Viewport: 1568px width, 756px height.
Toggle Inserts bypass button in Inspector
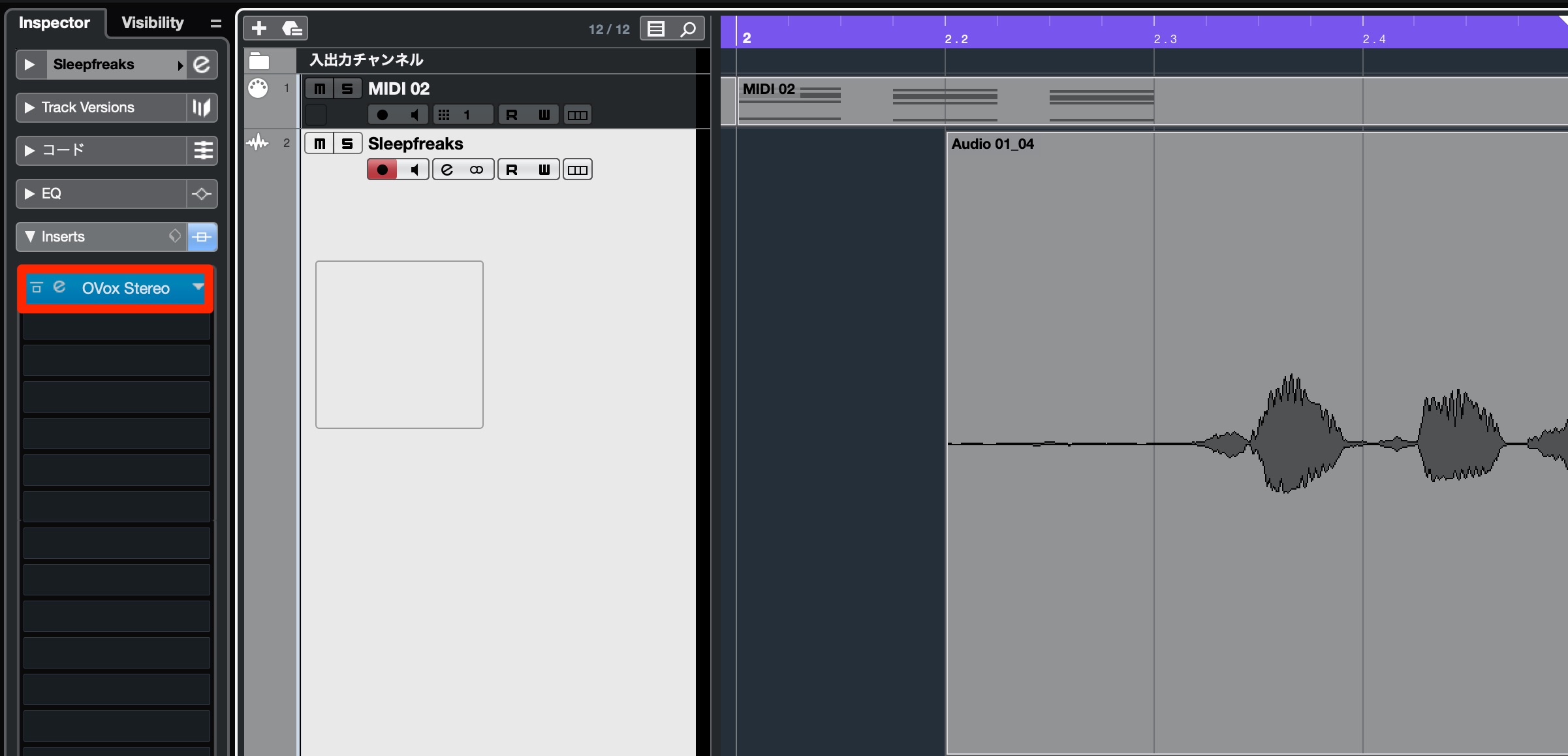[202, 236]
